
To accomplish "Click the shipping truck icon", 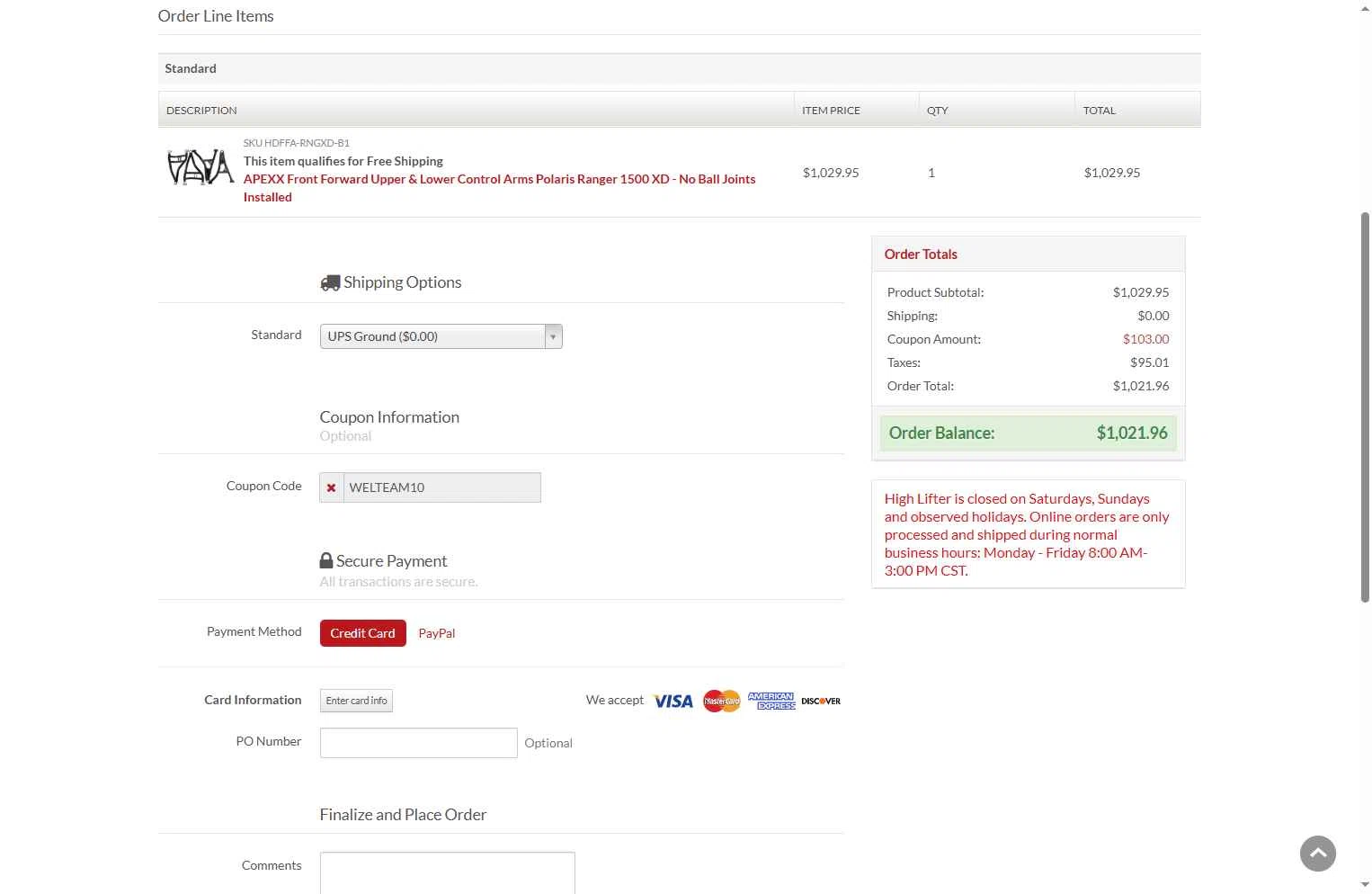I will (330, 283).
